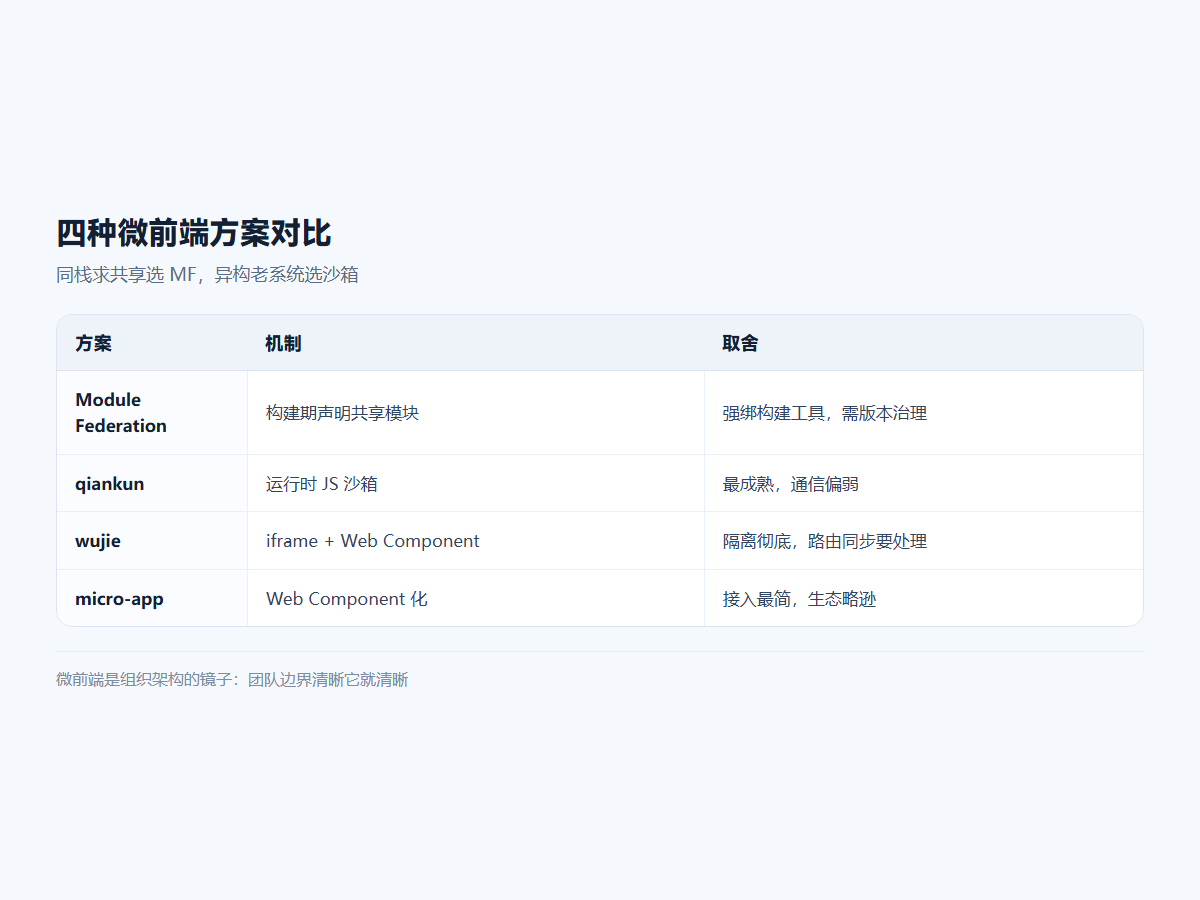Image resolution: width=1200 pixels, height=900 pixels.
Task: Select the Module Federation cell
Action: click(152, 413)
